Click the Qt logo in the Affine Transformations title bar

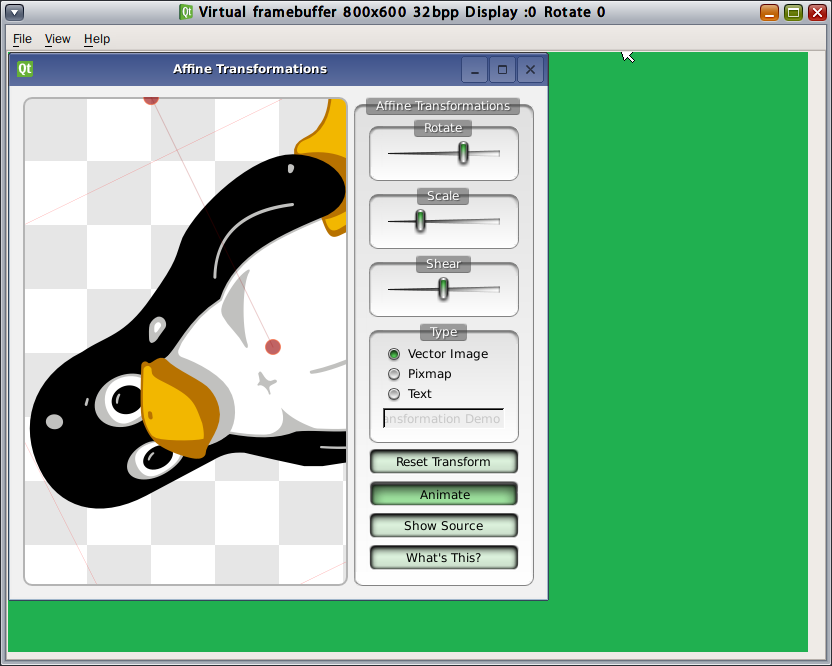(24, 69)
